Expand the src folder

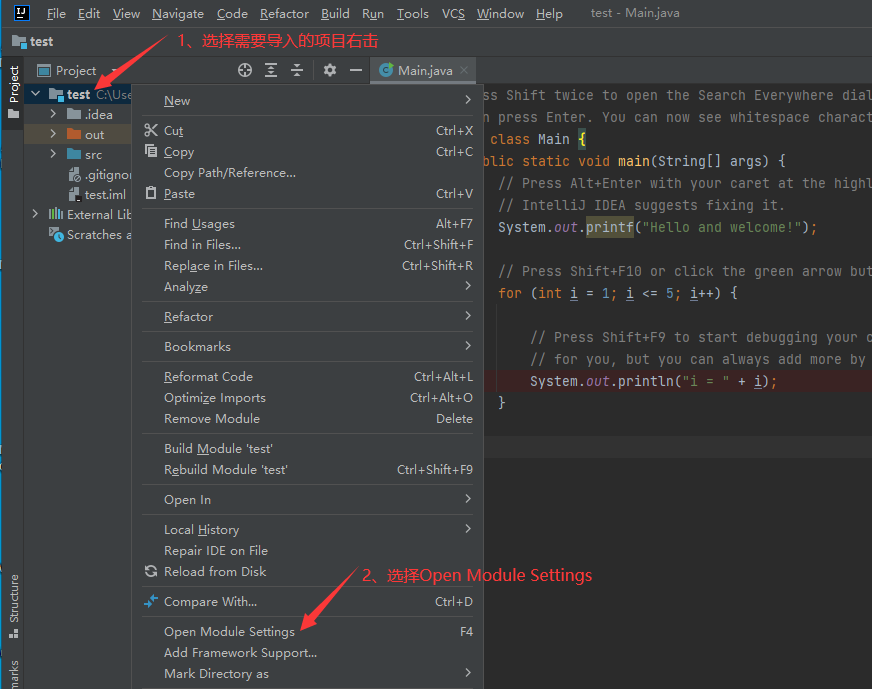tap(53, 154)
